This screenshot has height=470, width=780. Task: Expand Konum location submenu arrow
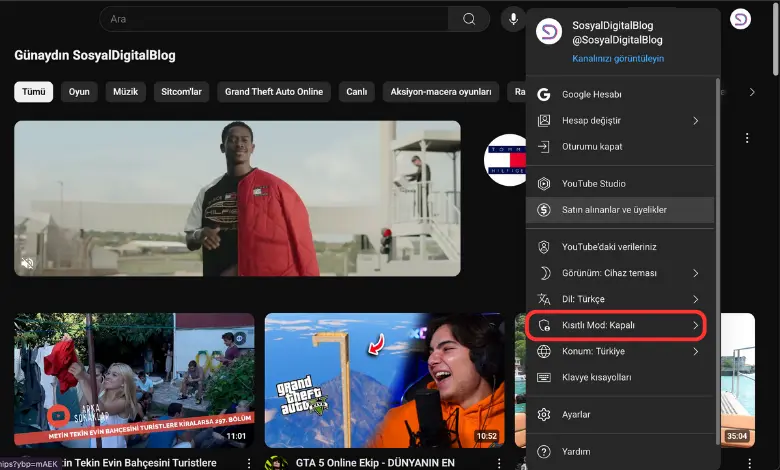click(x=695, y=352)
